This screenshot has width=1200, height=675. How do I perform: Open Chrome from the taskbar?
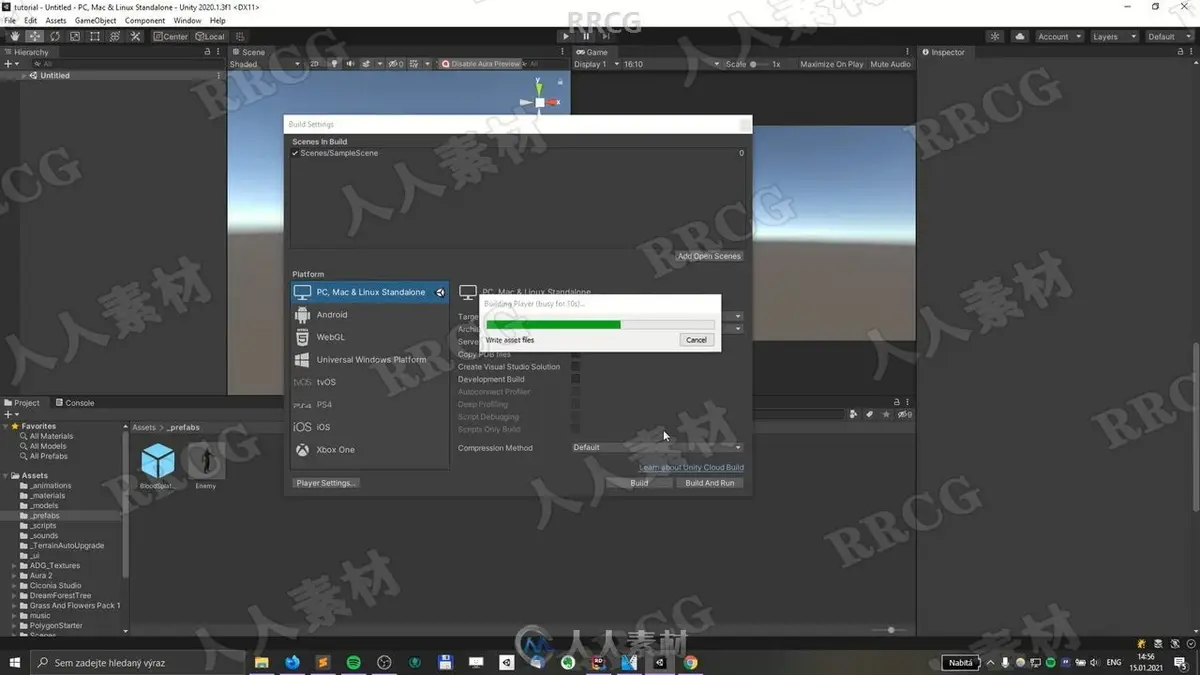690,662
